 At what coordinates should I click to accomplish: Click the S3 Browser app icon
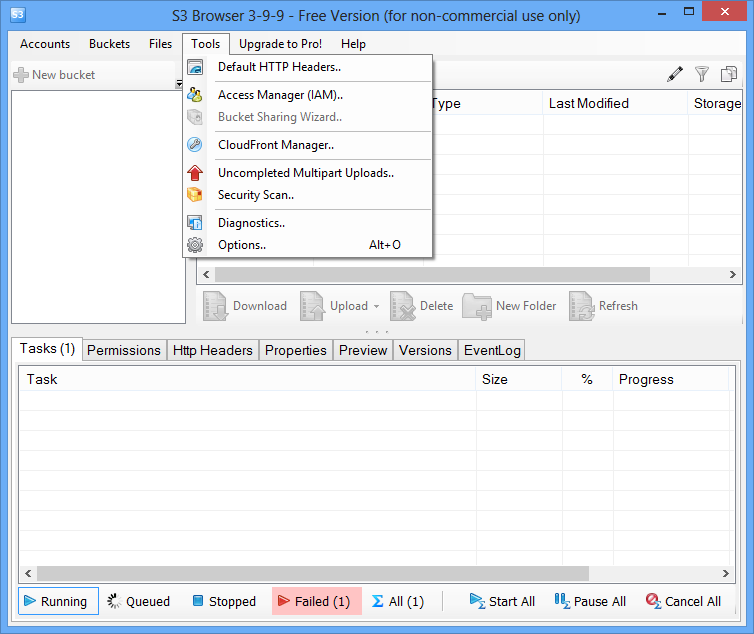click(17, 14)
